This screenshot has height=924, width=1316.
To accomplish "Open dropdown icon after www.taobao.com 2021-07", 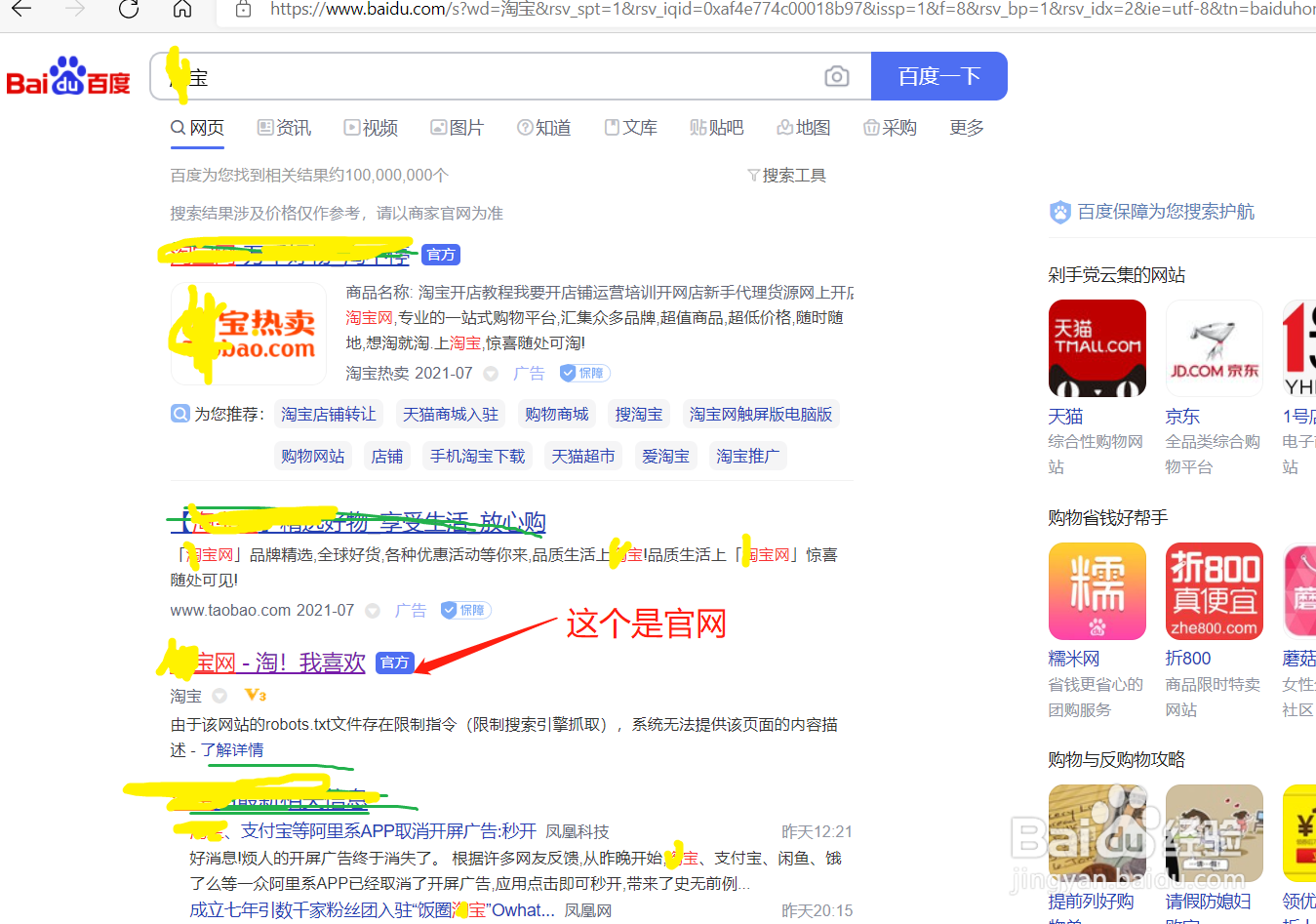I will click(373, 611).
